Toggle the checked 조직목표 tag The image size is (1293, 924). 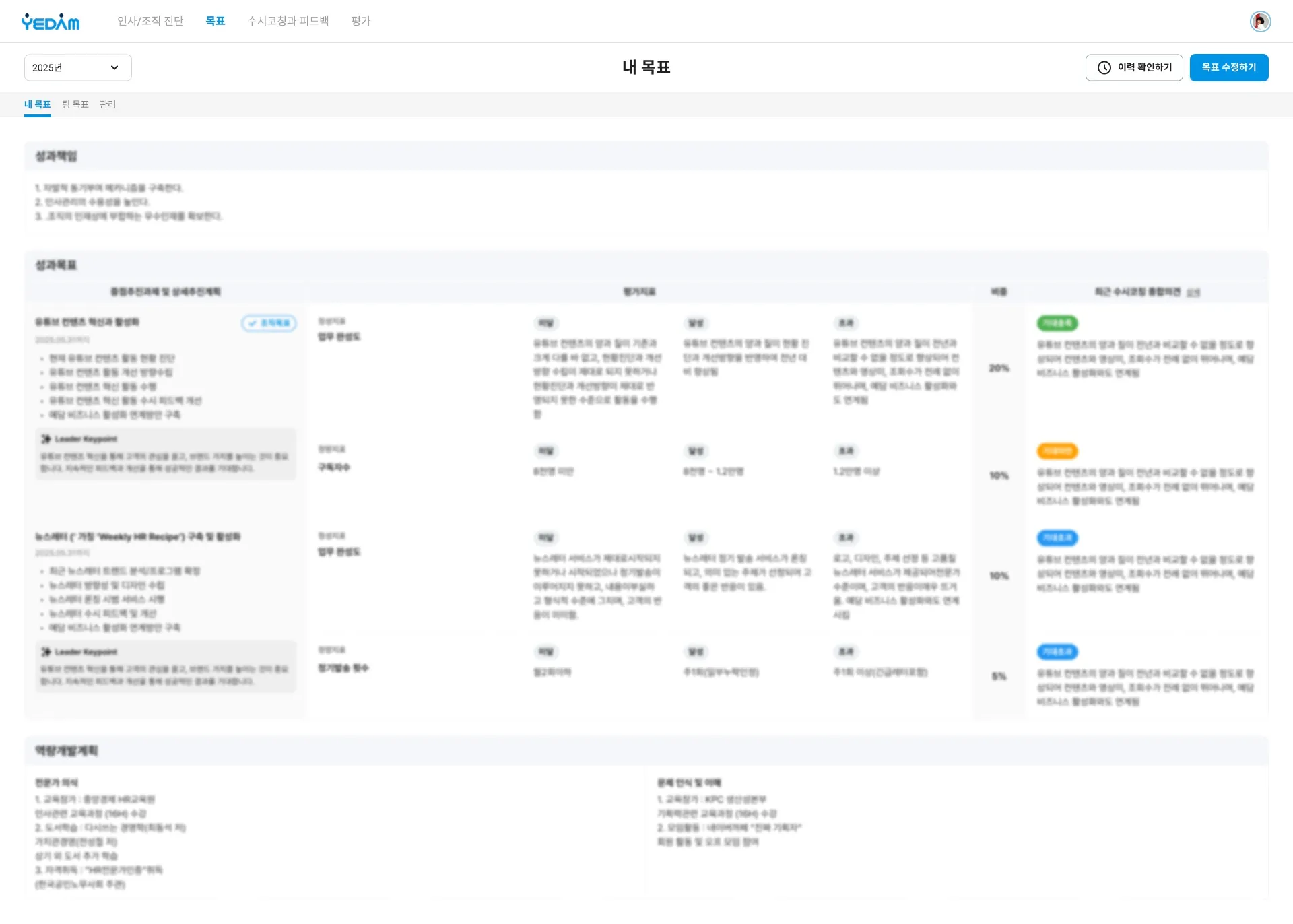pyautogui.click(x=269, y=323)
